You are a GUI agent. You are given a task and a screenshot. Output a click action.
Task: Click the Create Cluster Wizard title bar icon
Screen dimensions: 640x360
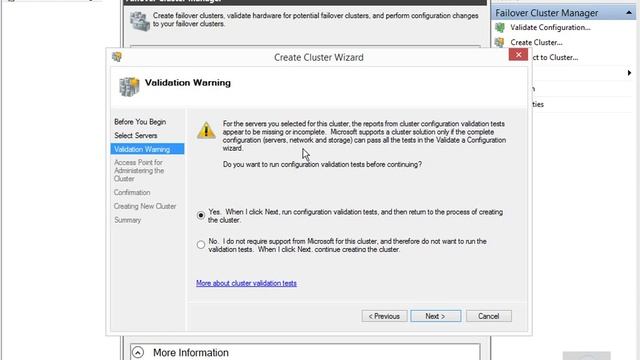click(117, 57)
